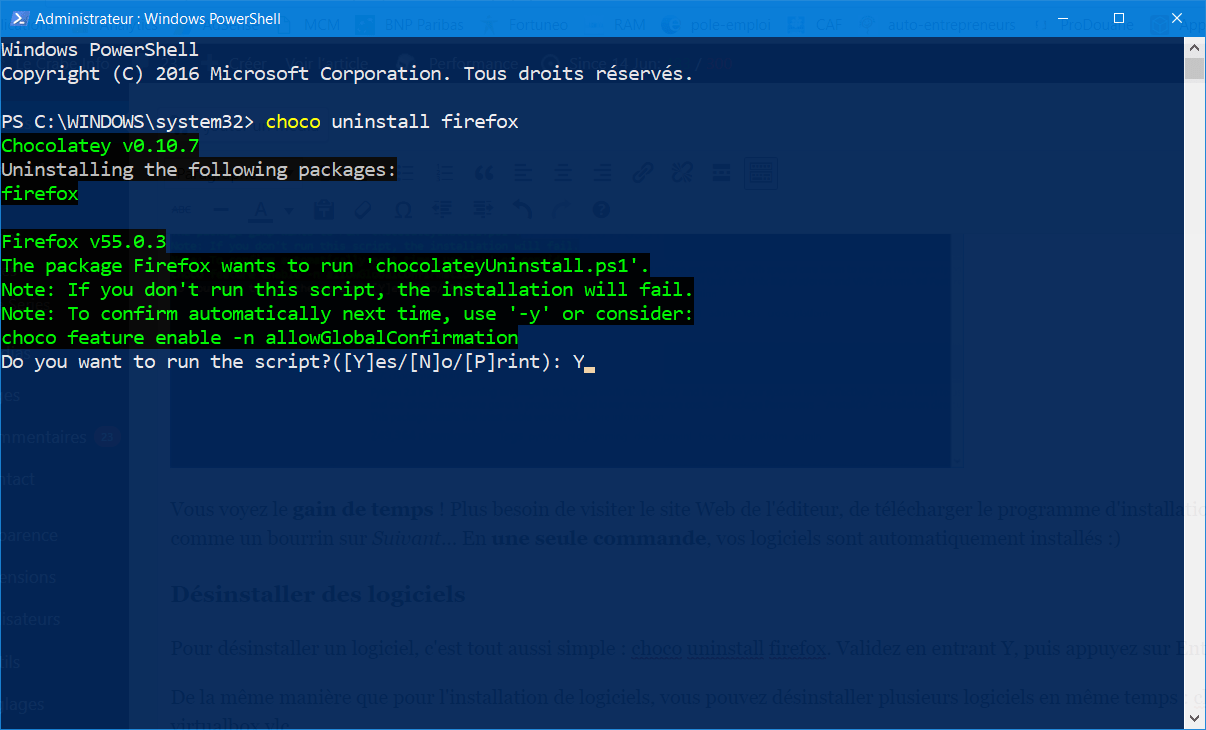
Task: Click 'Uninstalling the following packages:' line
Action: click(199, 170)
